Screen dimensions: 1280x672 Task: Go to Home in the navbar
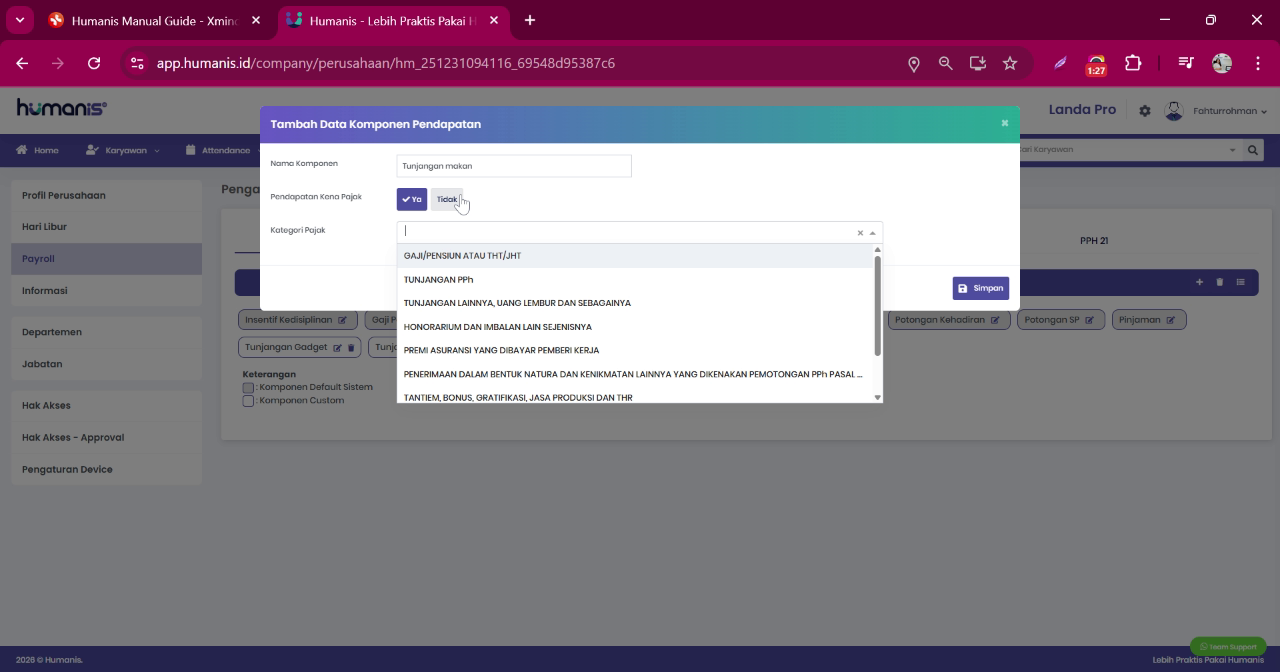coord(37,150)
